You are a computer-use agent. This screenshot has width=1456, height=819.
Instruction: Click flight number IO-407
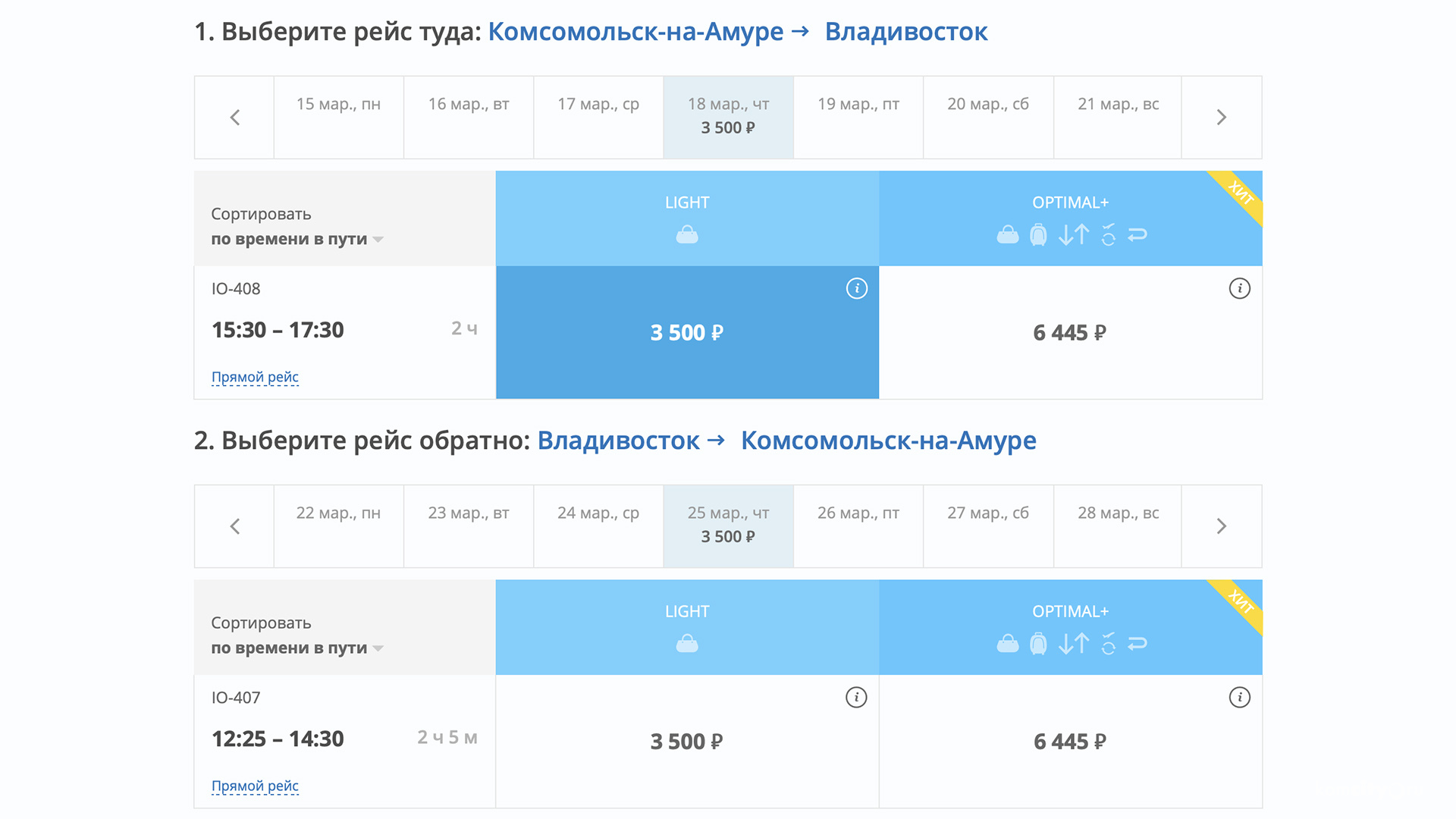coord(236,698)
